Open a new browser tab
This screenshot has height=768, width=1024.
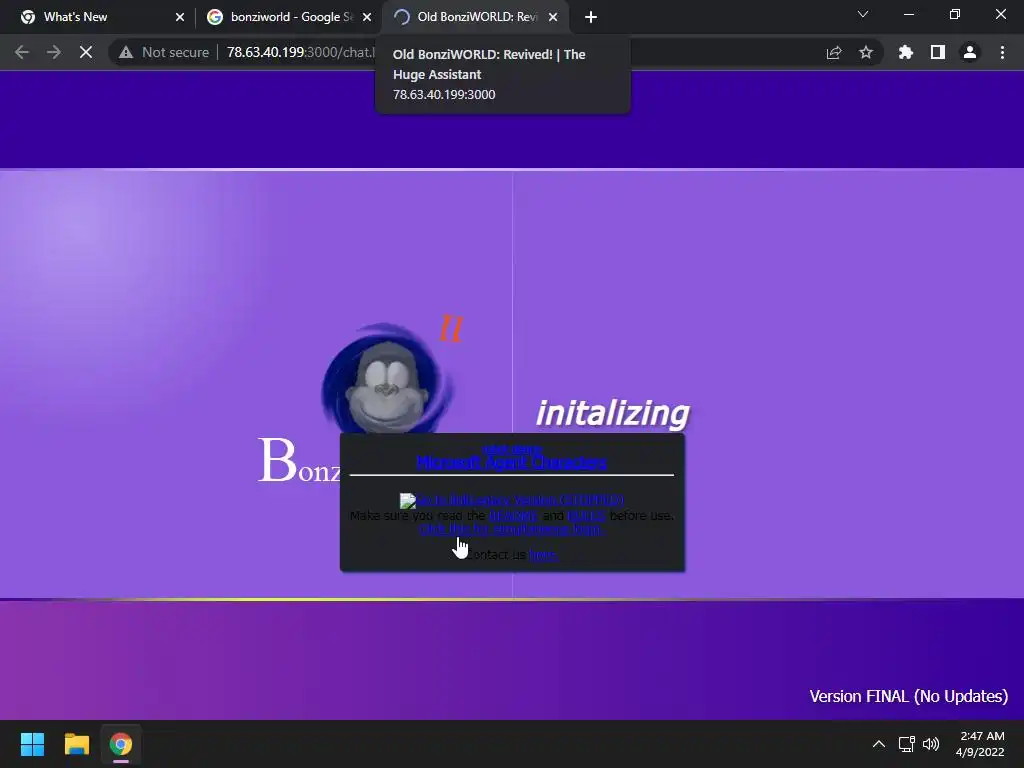click(590, 17)
